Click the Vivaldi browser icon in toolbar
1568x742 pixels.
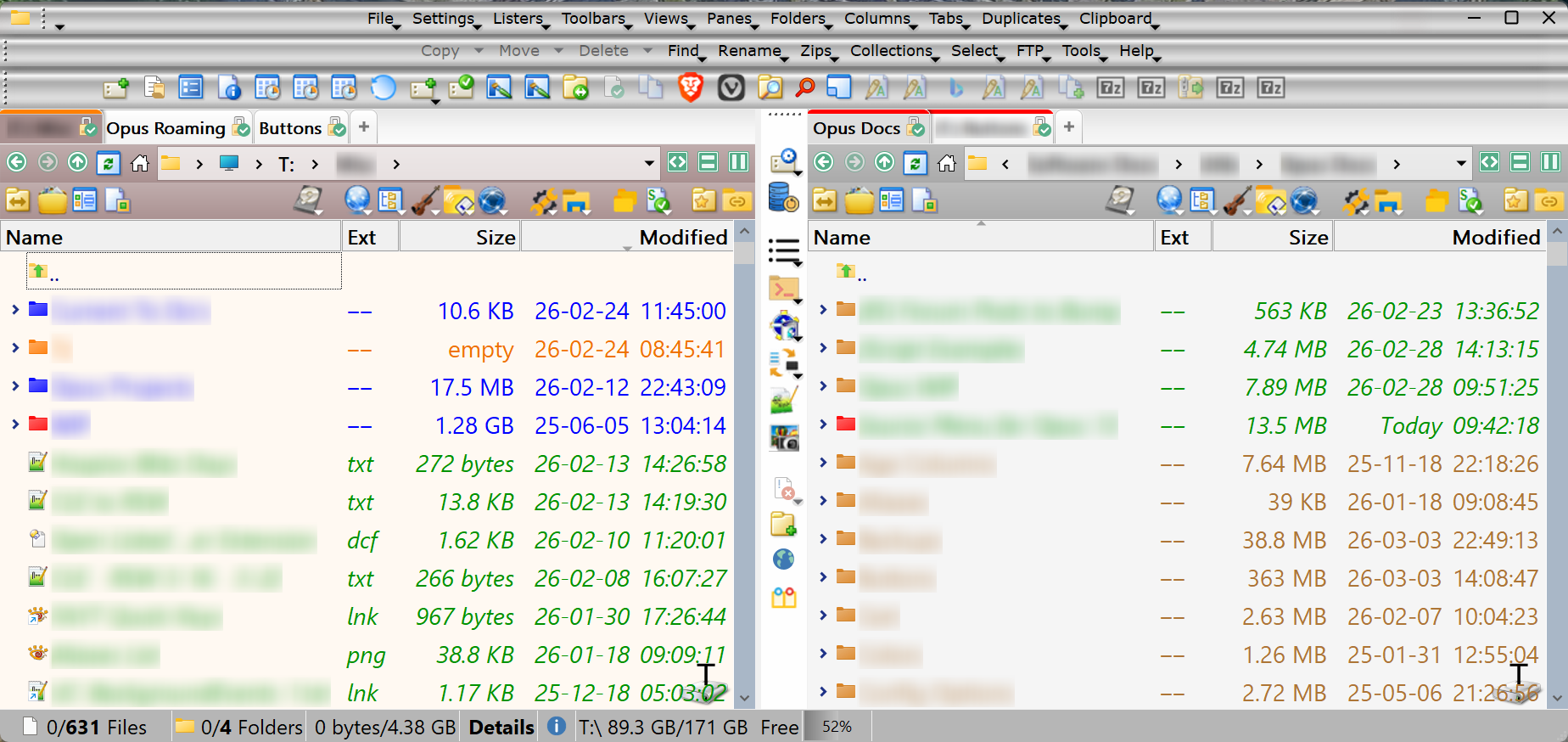(731, 87)
